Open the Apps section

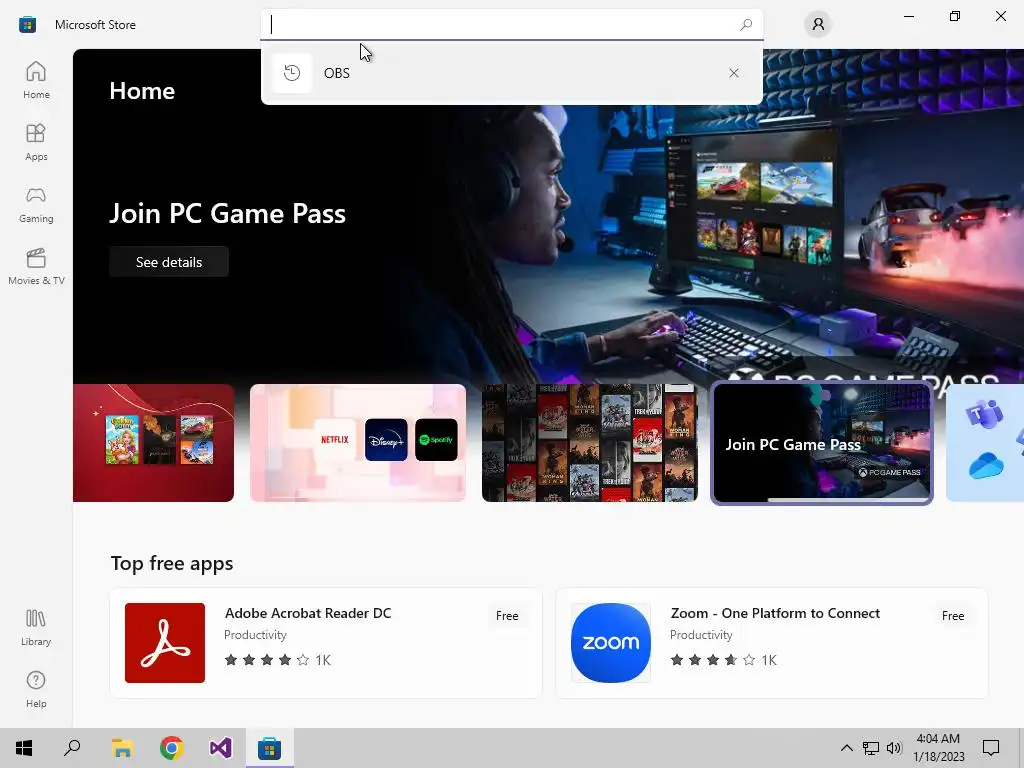point(36,142)
